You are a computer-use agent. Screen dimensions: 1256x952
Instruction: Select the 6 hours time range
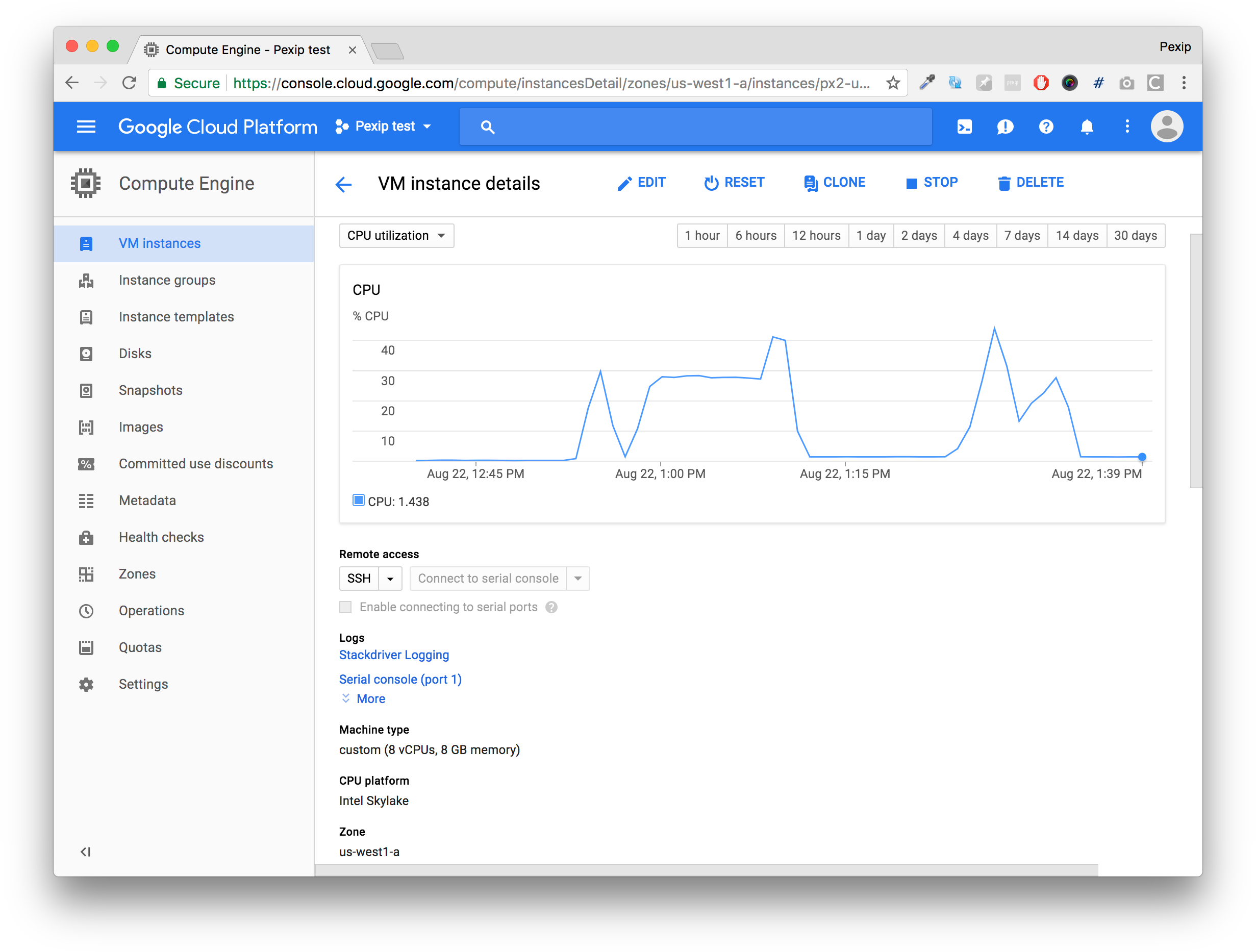755,236
